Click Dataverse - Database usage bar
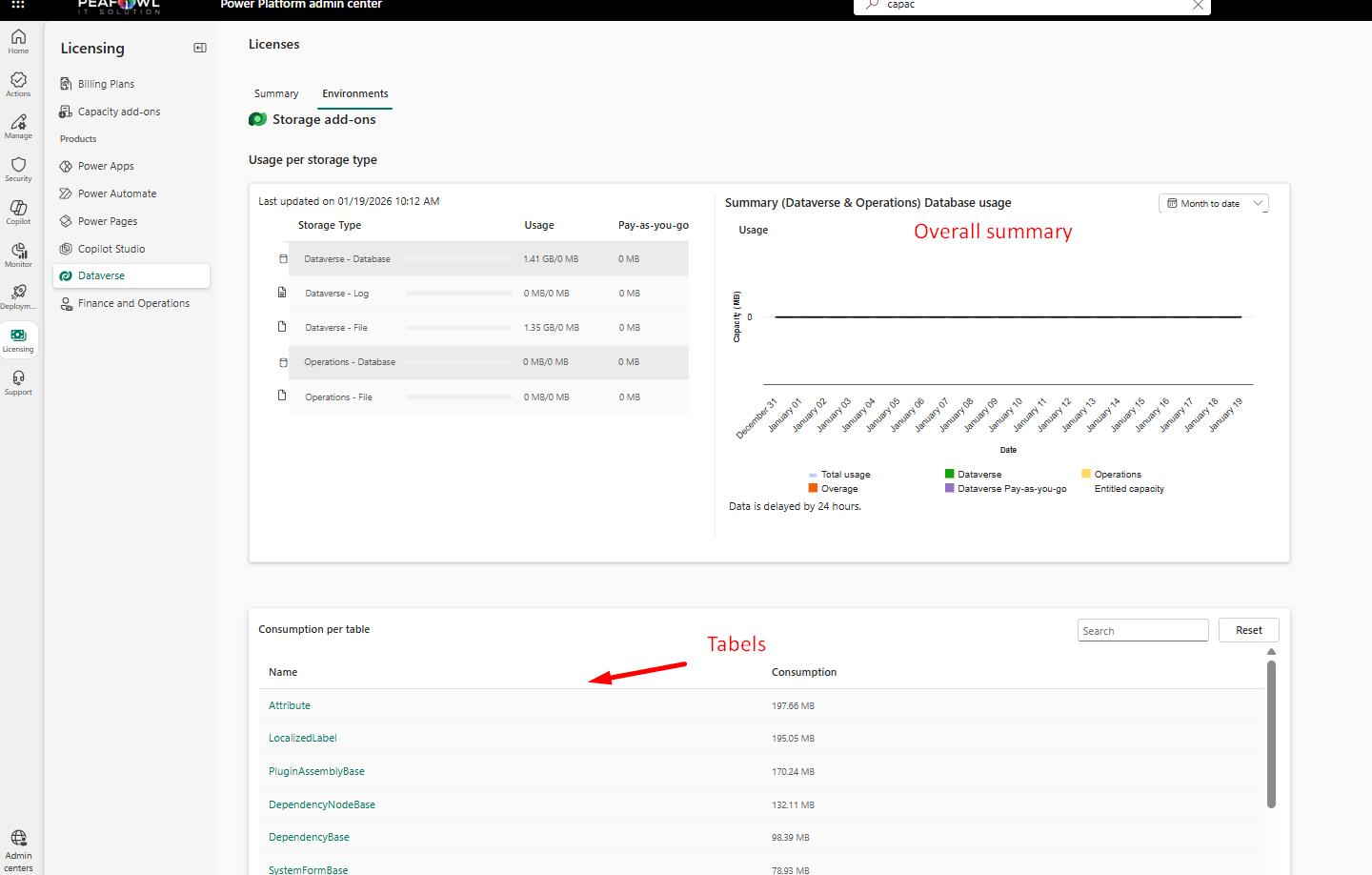This screenshot has height=875, width=1372. (x=459, y=259)
